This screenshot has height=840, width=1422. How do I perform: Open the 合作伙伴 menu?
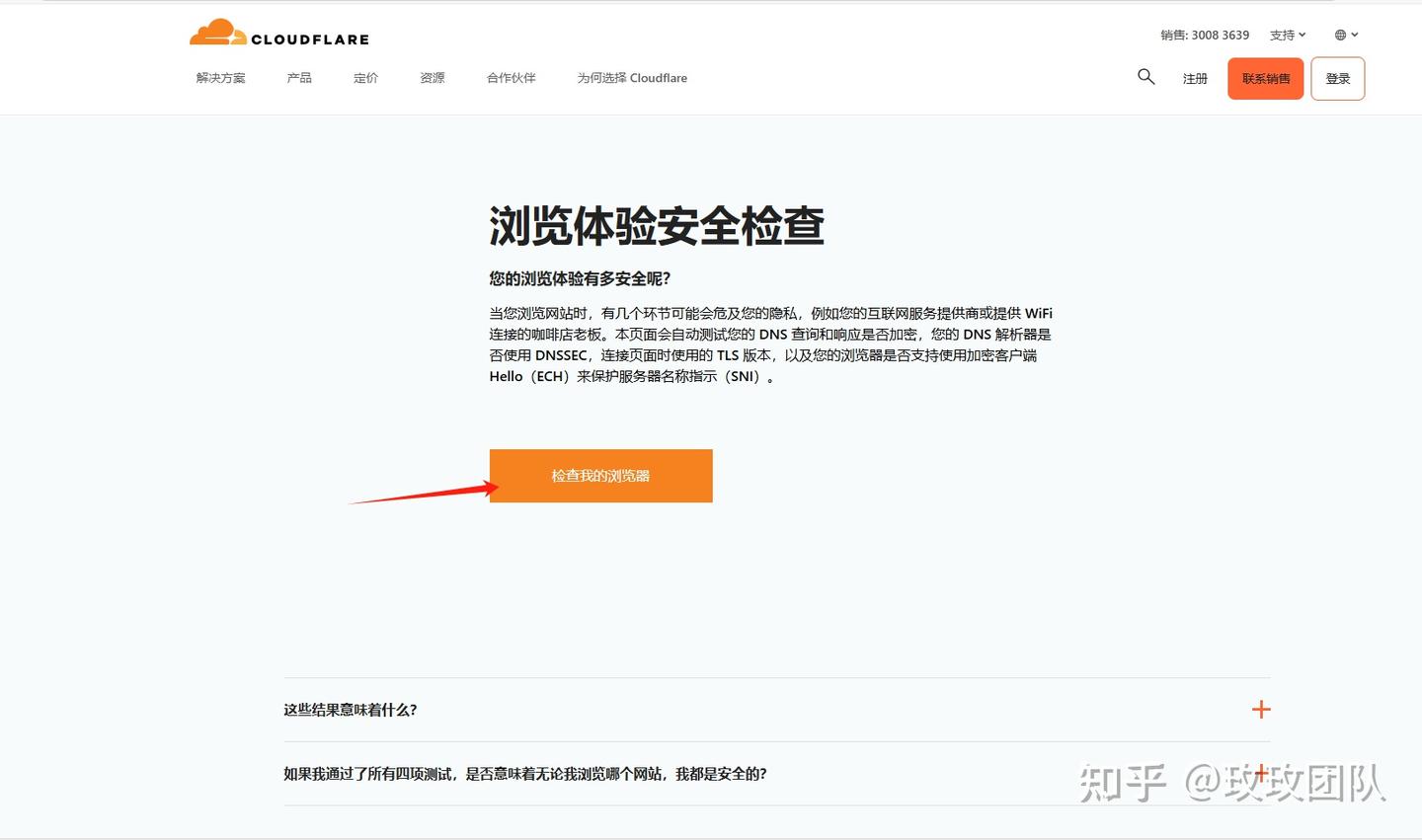[x=511, y=78]
